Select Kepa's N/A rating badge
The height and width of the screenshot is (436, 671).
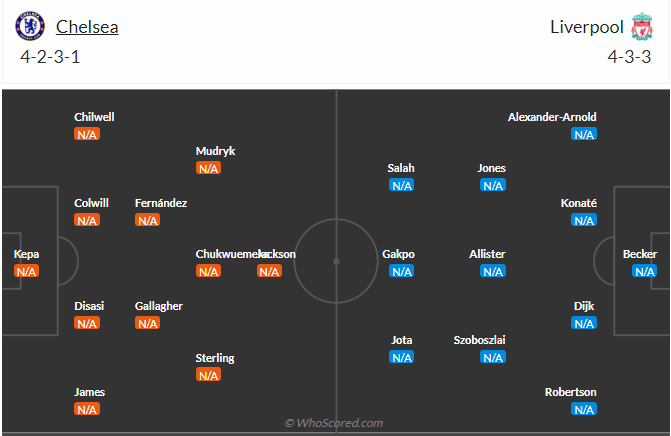tap(26, 271)
